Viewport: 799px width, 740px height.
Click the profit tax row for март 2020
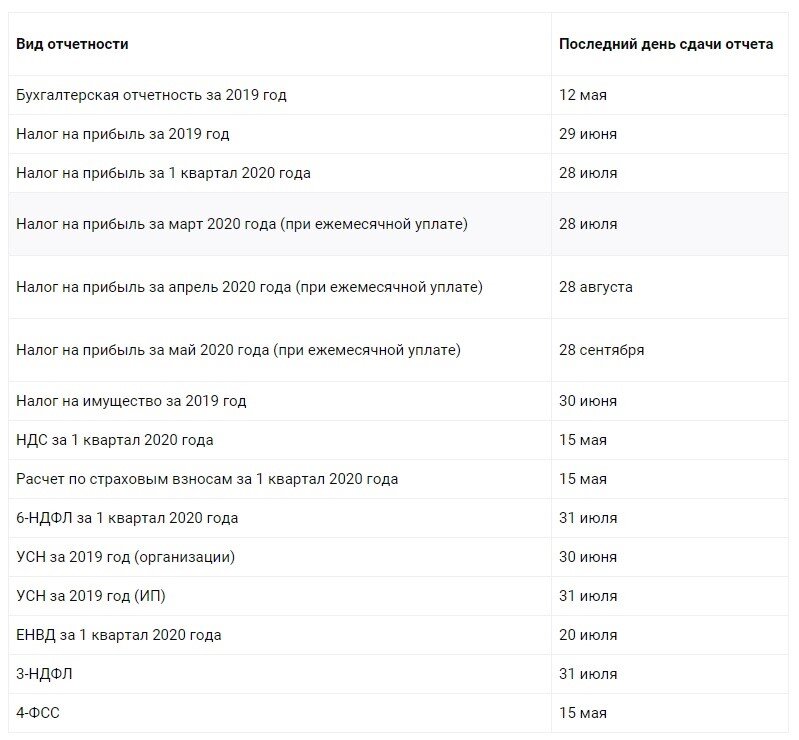[x=242, y=224]
